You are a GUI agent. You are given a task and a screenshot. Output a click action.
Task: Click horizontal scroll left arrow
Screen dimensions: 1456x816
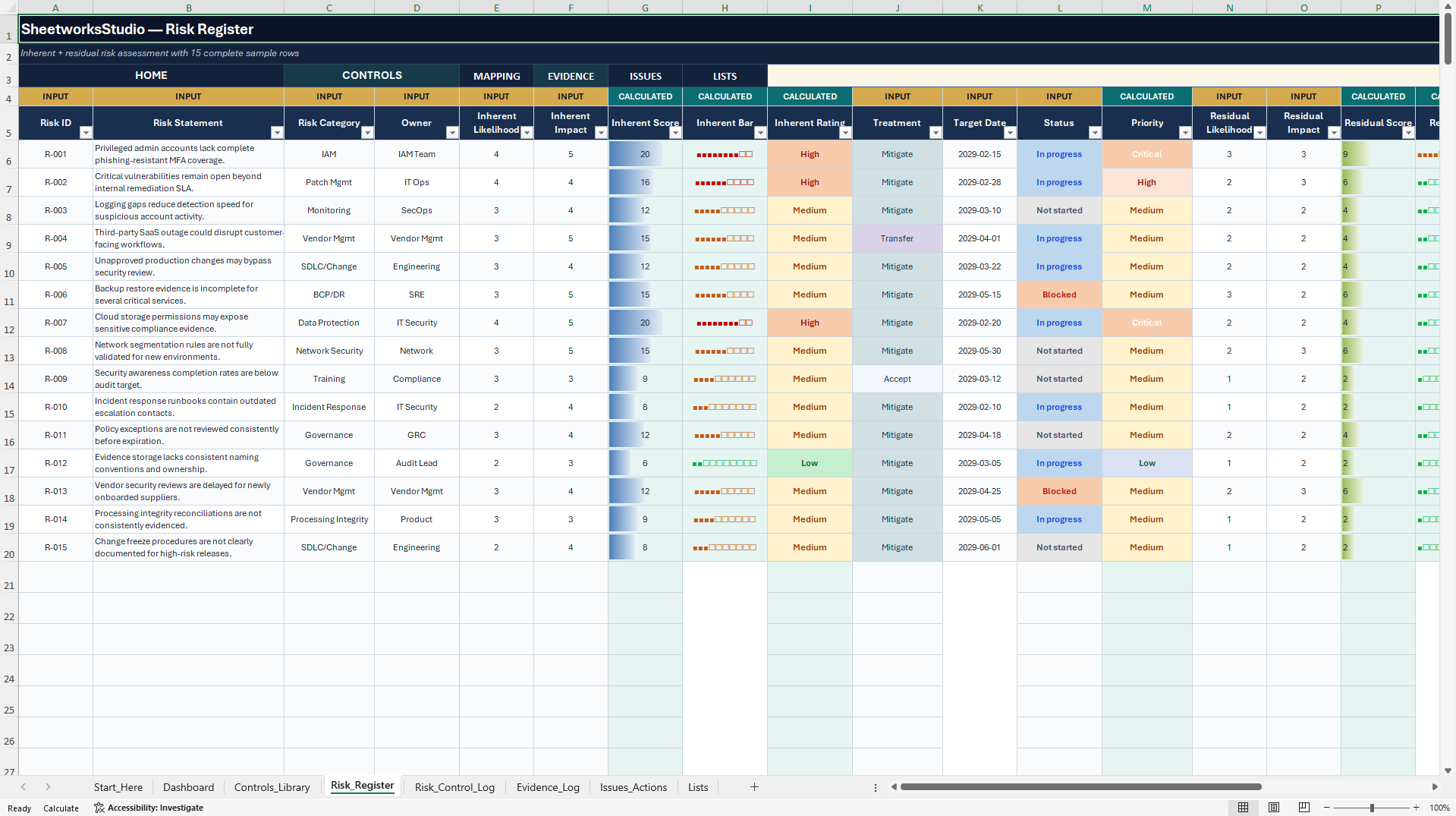coord(894,787)
